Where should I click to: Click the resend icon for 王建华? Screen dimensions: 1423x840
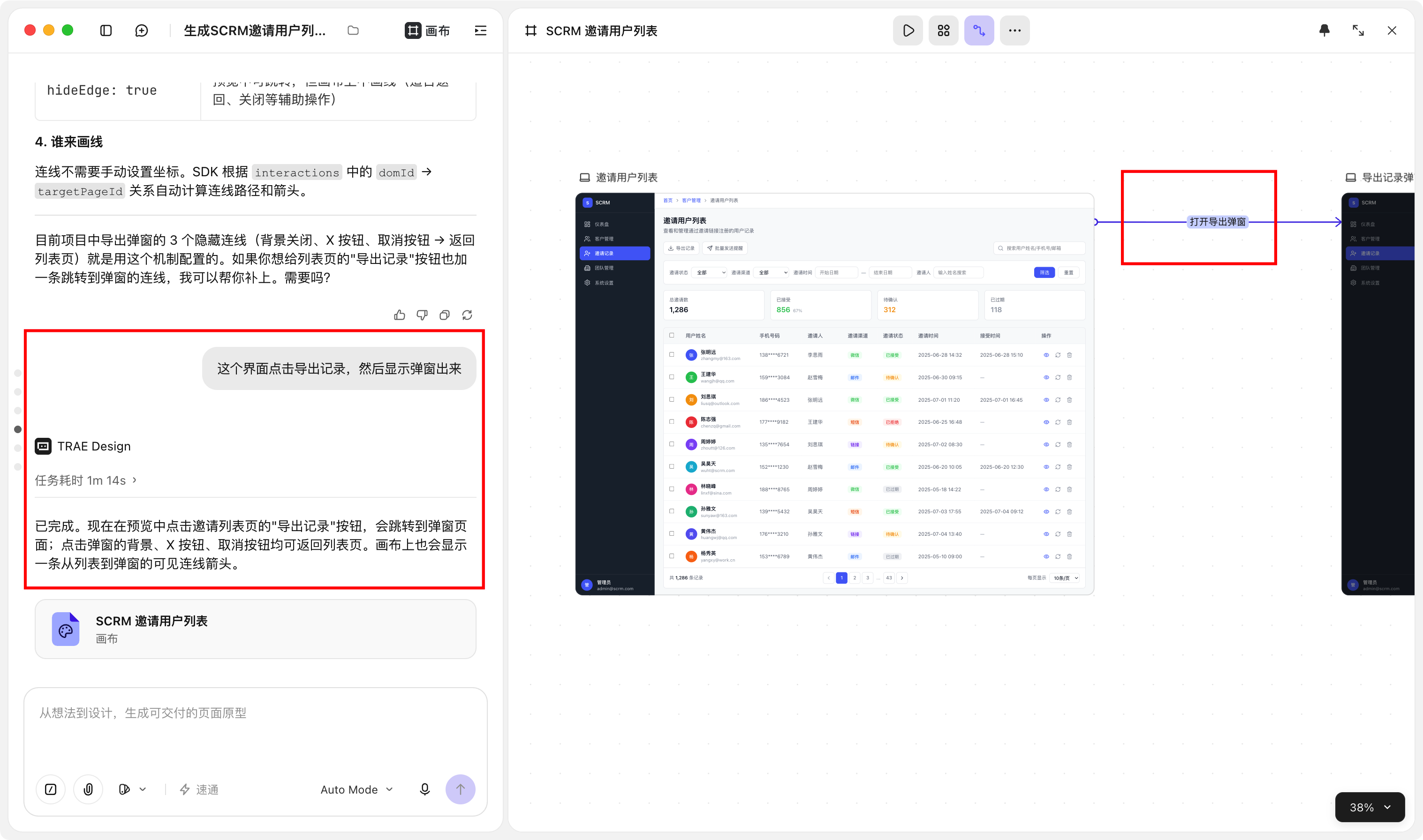pos(1058,377)
